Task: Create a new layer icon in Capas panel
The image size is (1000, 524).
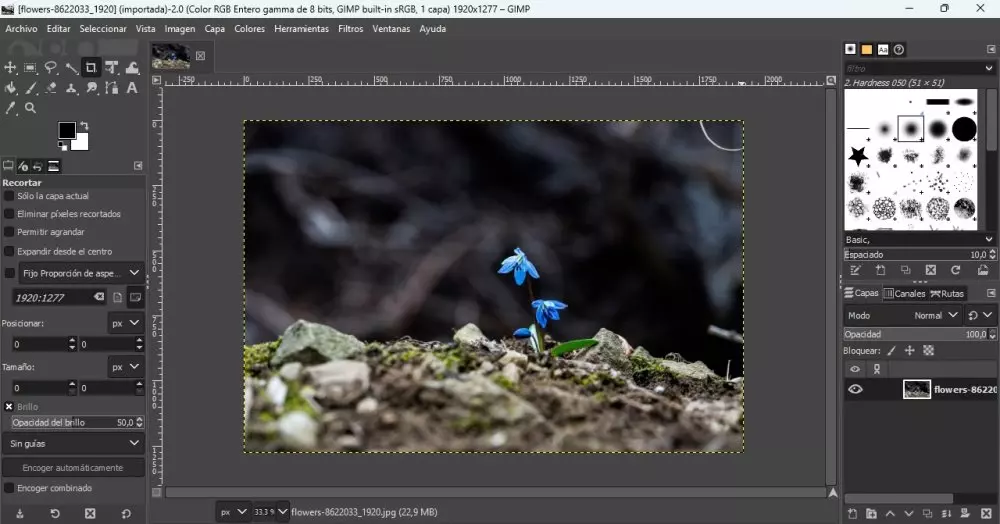Action: click(x=853, y=514)
